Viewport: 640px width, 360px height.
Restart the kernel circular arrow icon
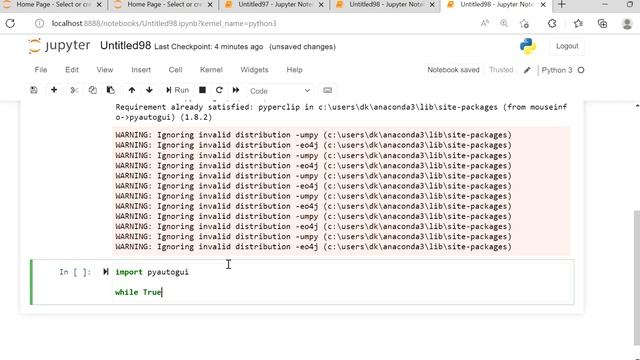tap(219, 90)
